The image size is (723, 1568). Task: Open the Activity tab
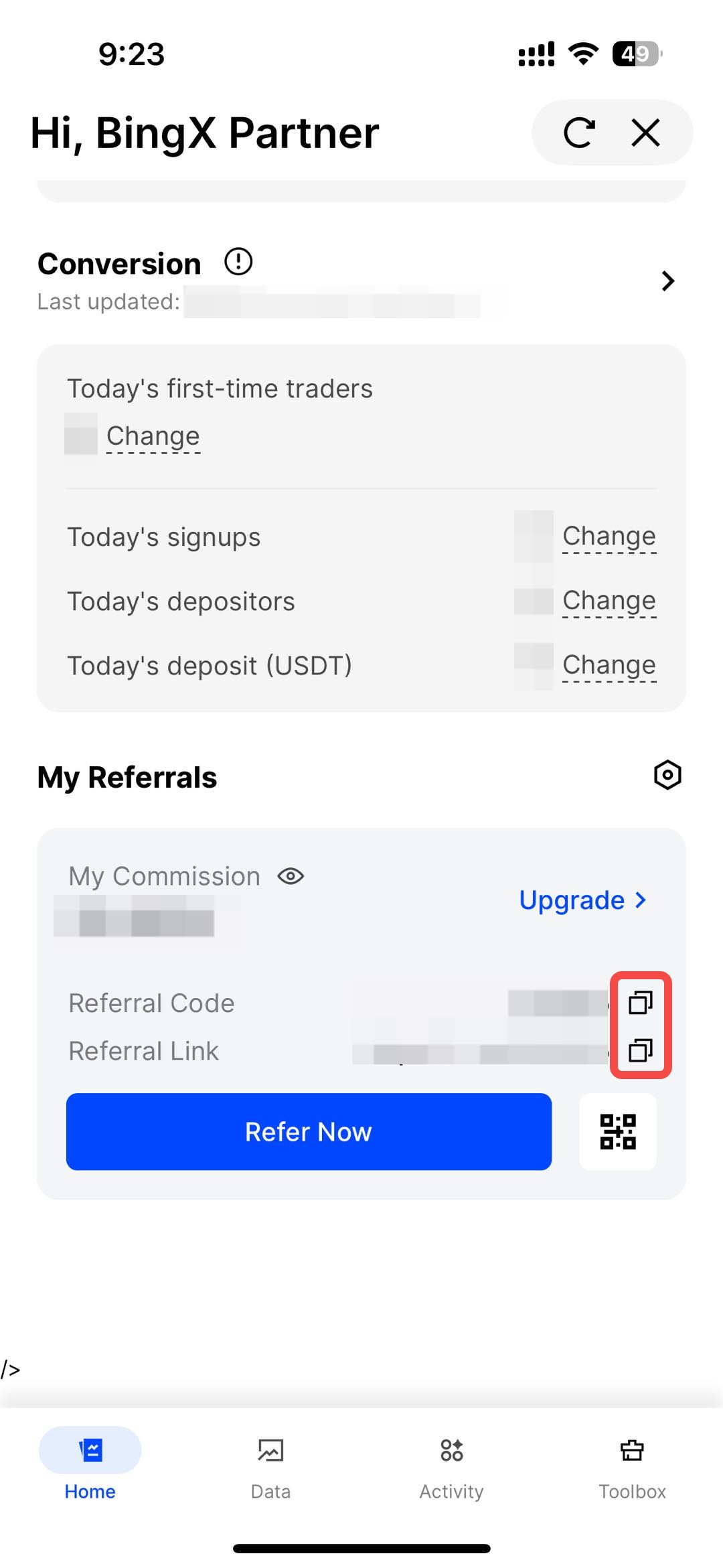pyautogui.click(x=451, y=1464)
